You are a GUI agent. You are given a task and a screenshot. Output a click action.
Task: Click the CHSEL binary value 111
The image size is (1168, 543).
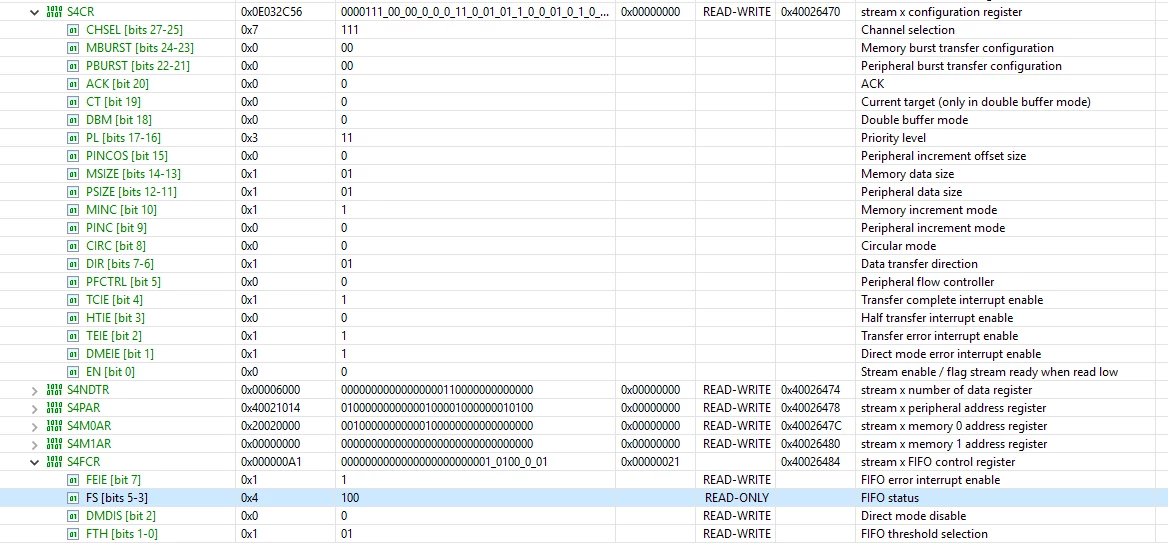(349, 30)
